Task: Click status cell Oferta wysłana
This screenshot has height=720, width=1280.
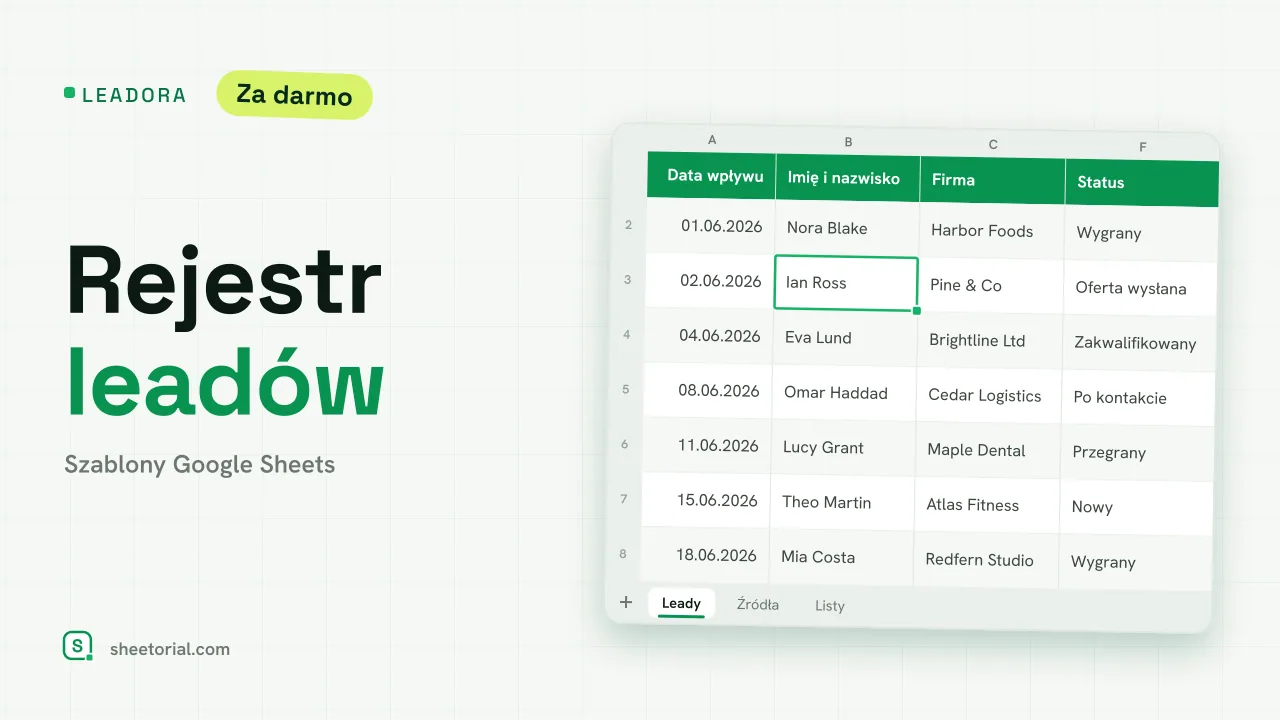Action: pyautogui.click(x=1140, y=288)
